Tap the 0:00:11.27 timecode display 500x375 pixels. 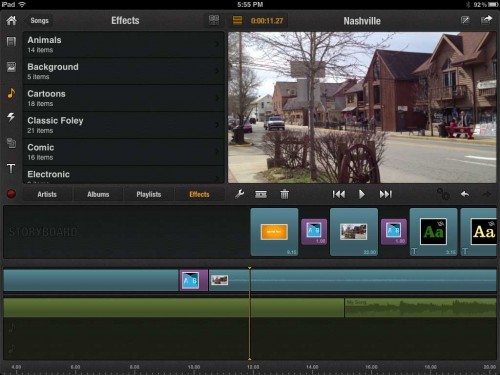[267, 21]
